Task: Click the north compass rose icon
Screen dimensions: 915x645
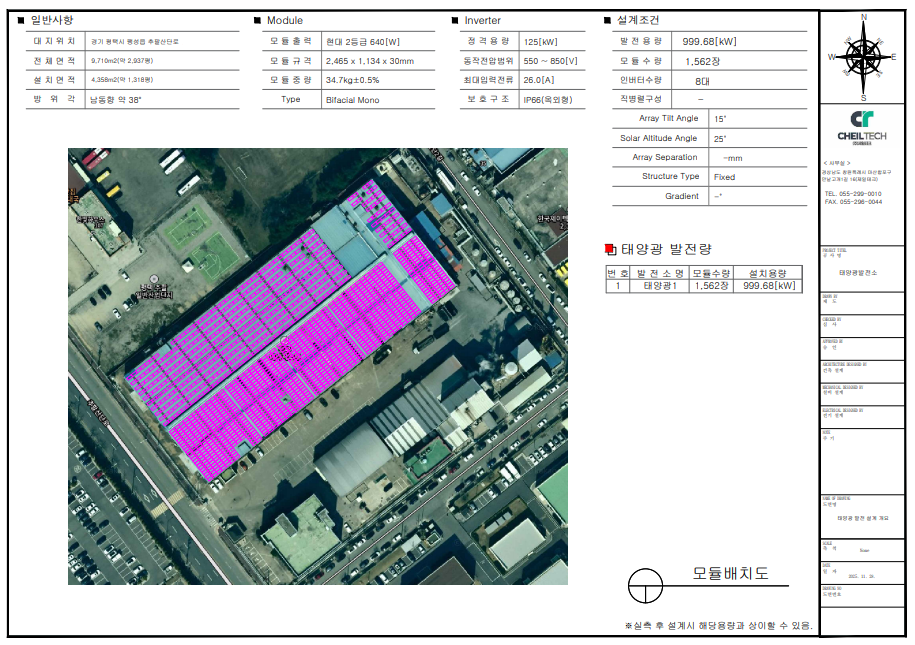Action: tap(862, 57)
